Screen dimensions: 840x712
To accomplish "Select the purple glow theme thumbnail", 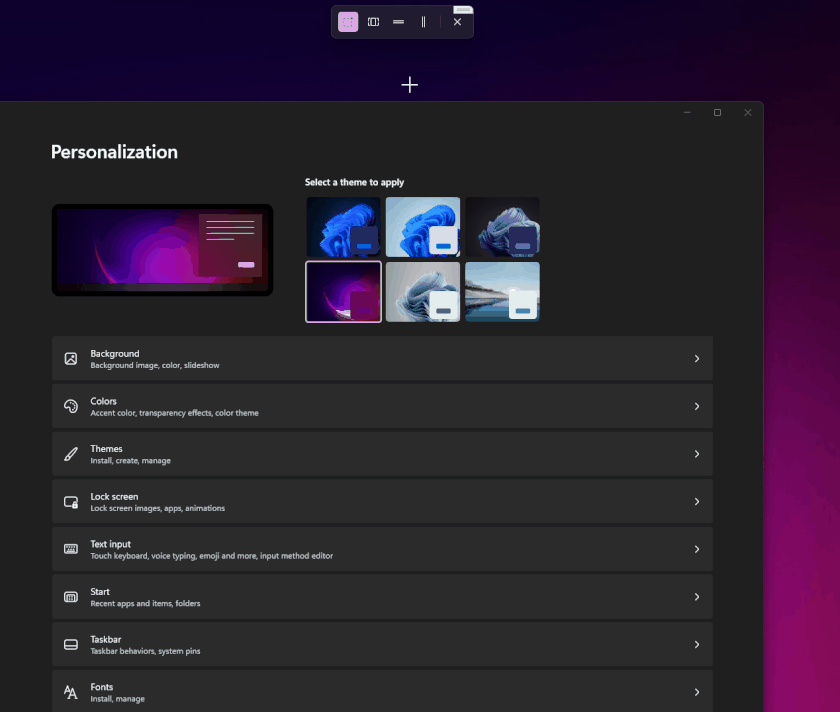I will point(343,292).
